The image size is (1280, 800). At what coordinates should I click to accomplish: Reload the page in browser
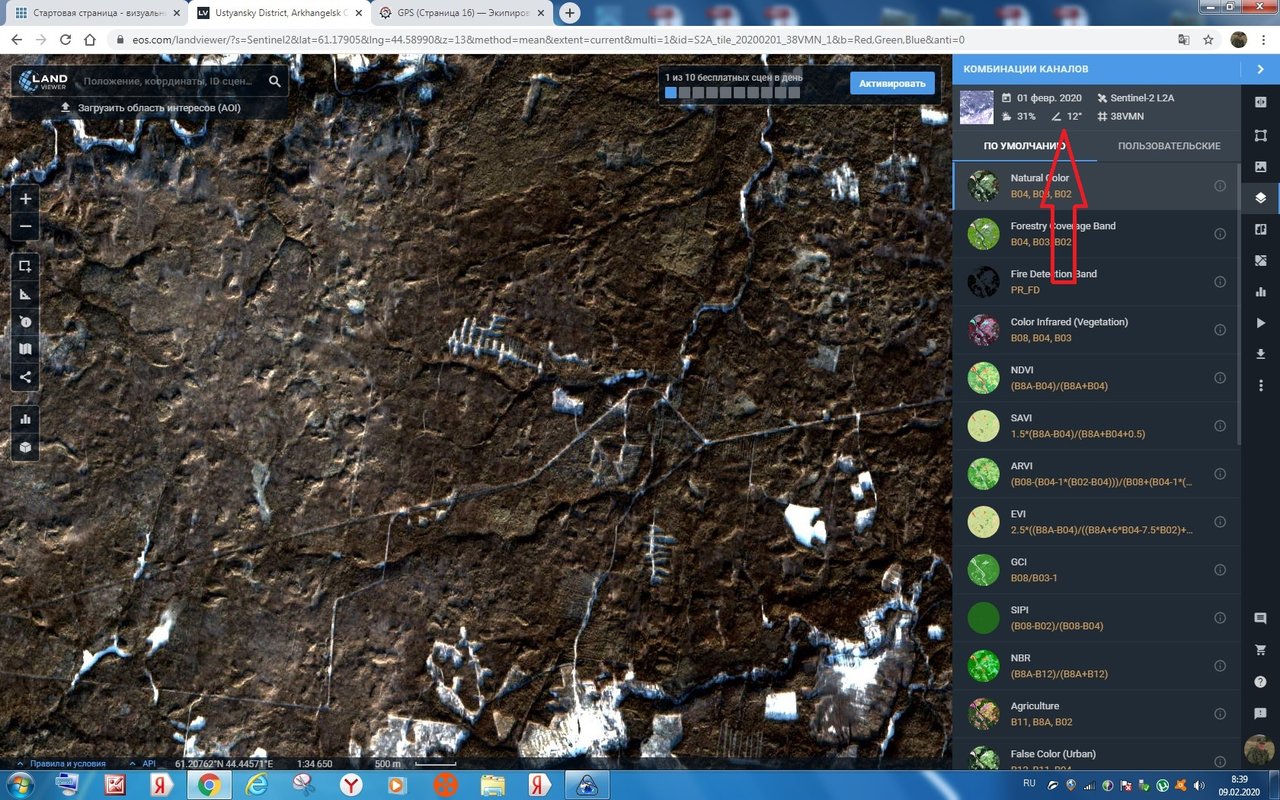coord(65,40)
